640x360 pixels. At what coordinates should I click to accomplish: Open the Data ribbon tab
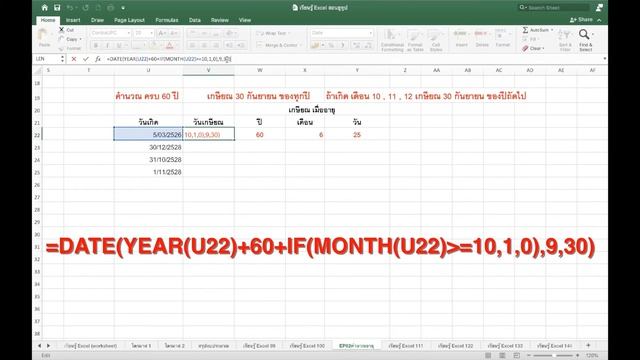[195, 20]
